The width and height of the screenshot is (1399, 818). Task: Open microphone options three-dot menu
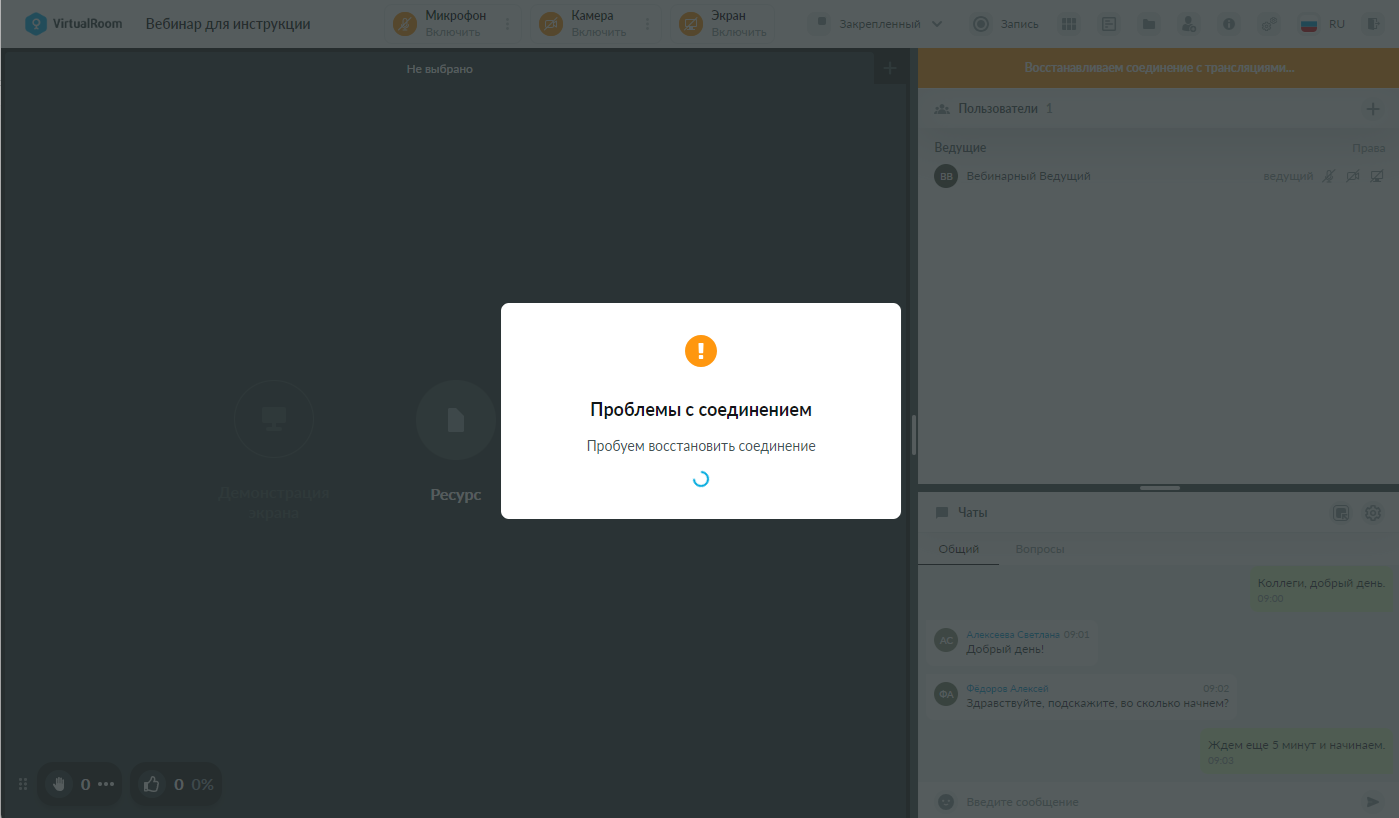tap(507, 24)
